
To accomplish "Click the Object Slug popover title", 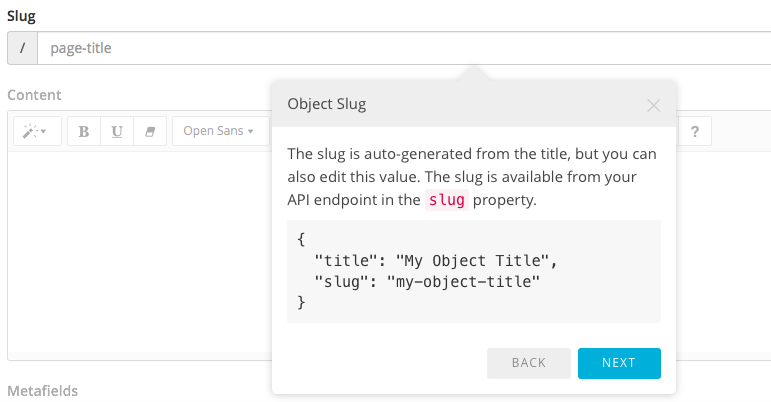I will click(326, 104).
